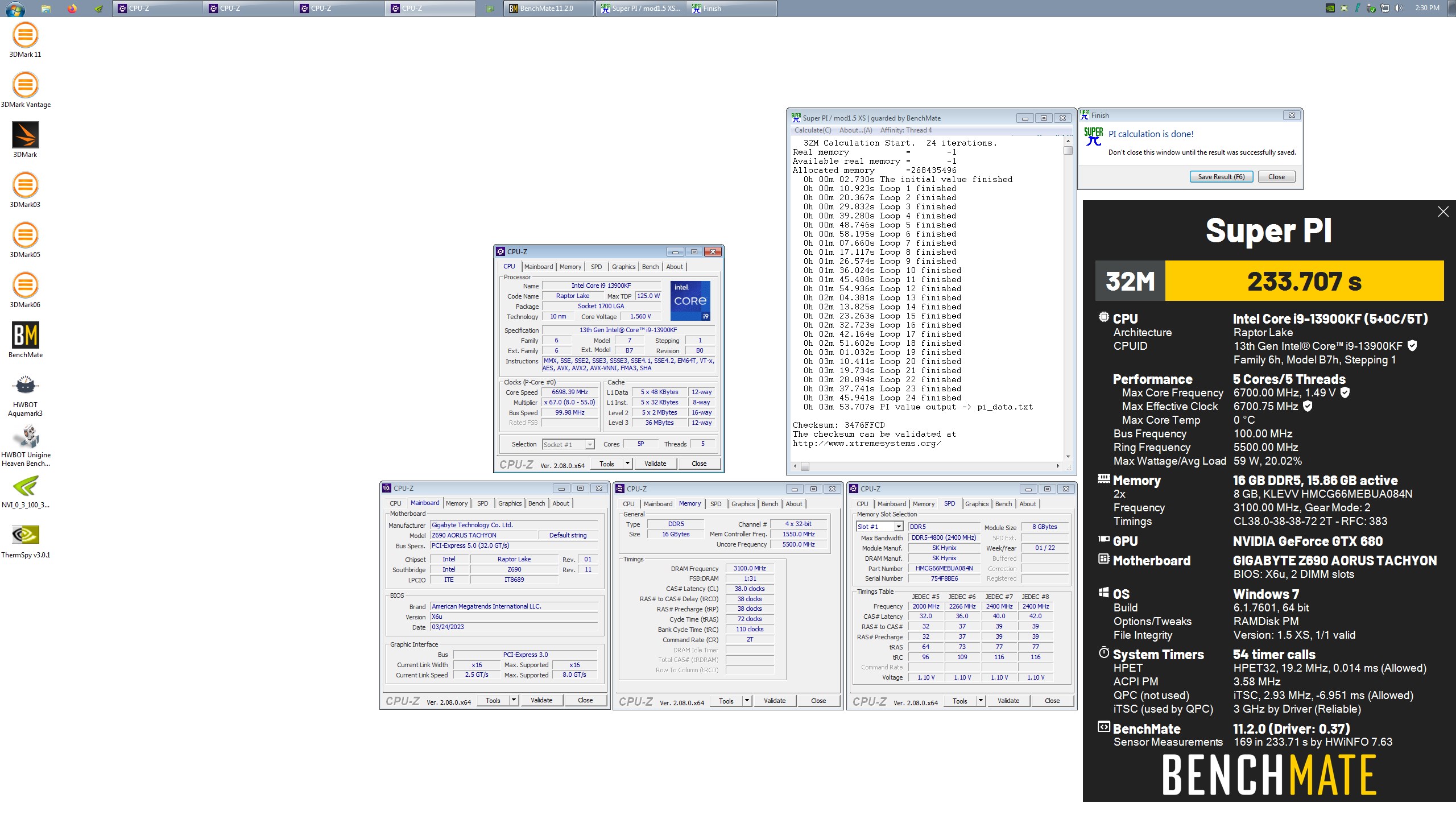Open the file explorer taskbar icon
Screen dimensions: 1456x819
(45, 9)
